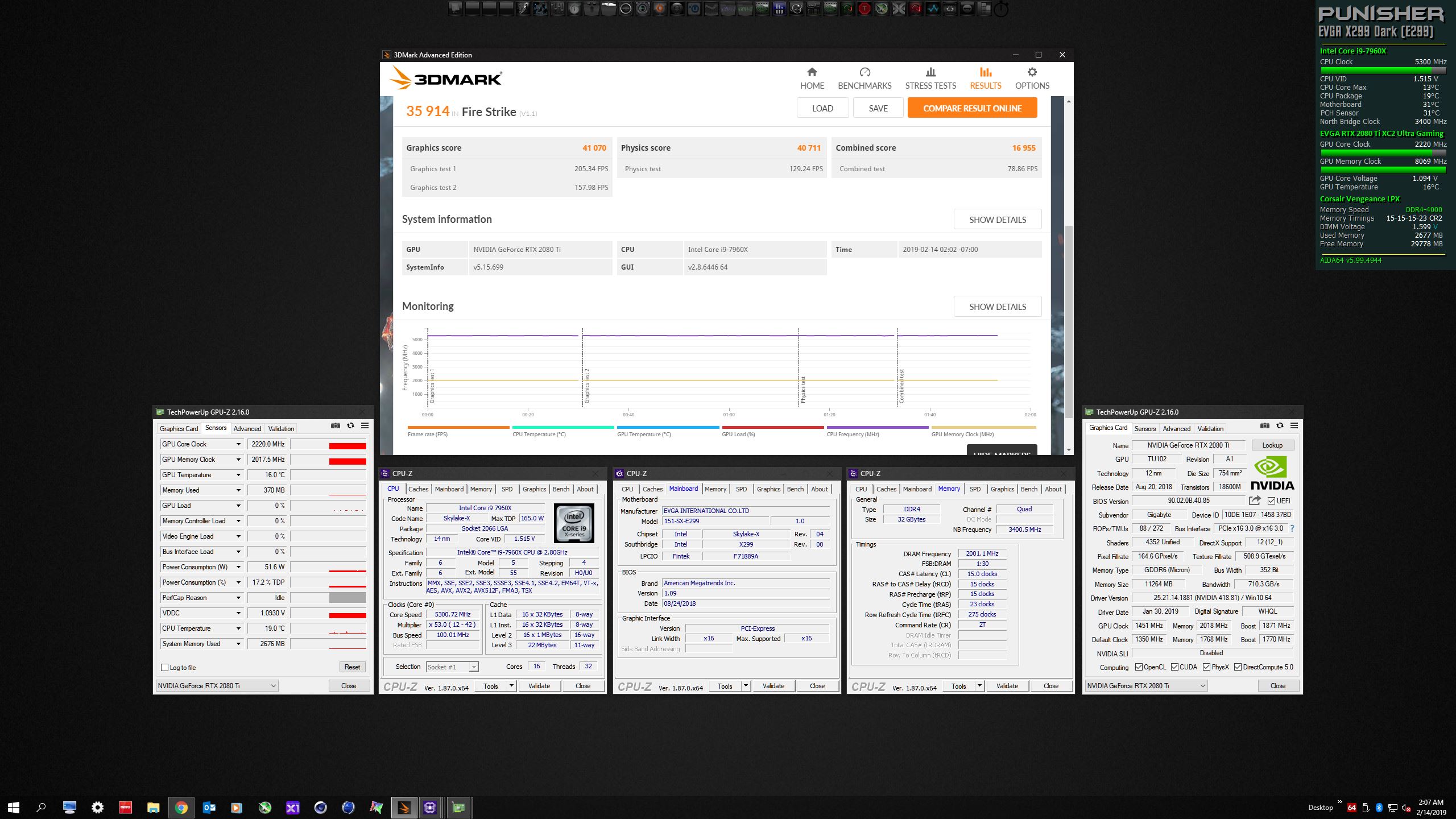Open the Options gear icon
Screen dimensions: 1456x819
pos(1032,72)
